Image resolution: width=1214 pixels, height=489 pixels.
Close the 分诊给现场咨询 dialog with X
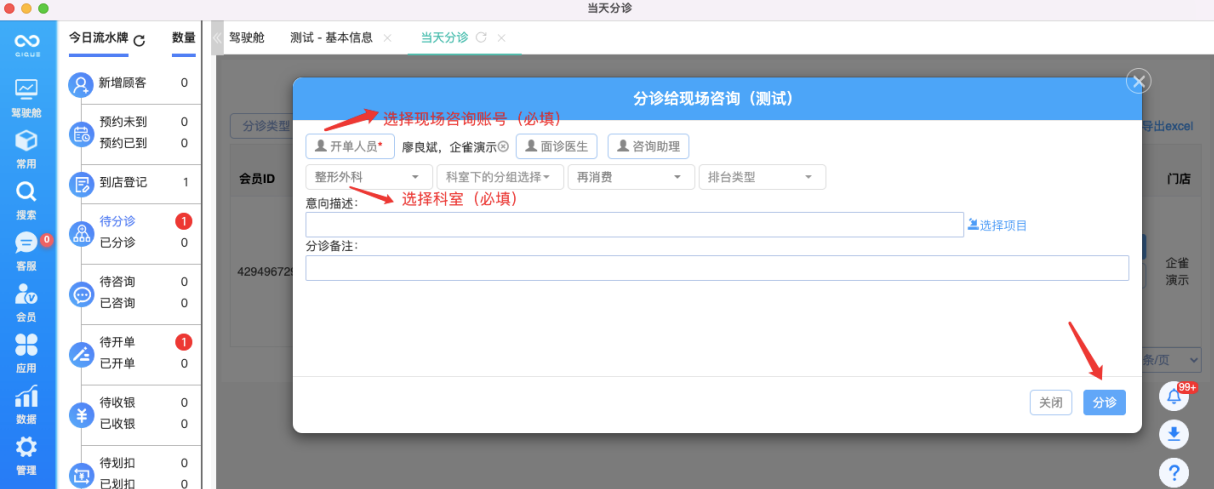click(x=1139, y=81)
